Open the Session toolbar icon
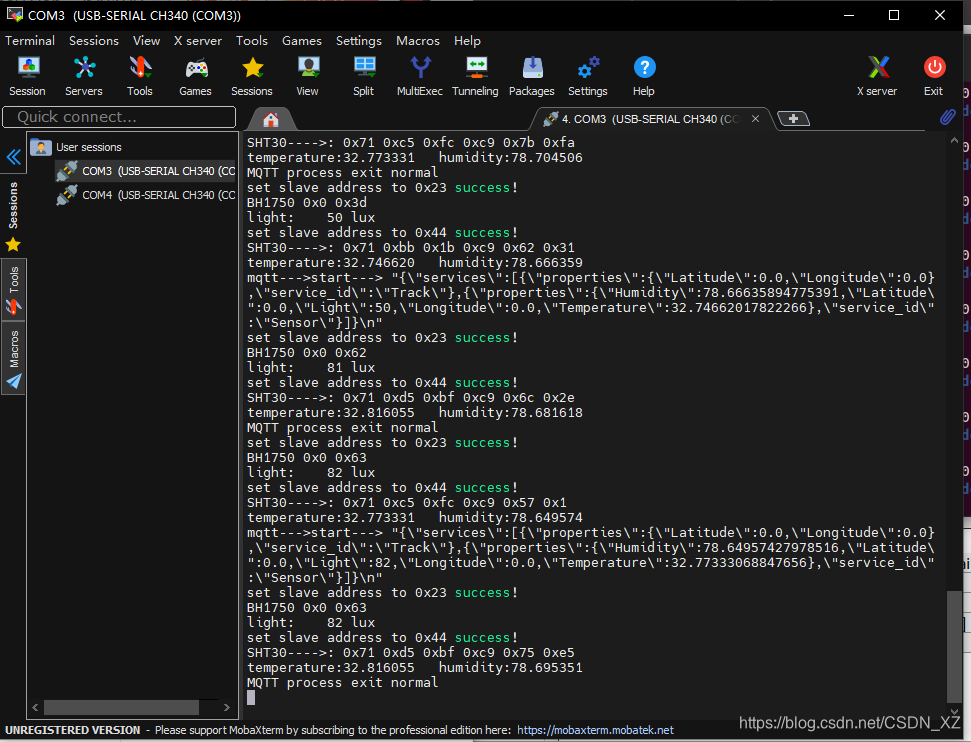The image size is (971, 742). tap(27, 76)
